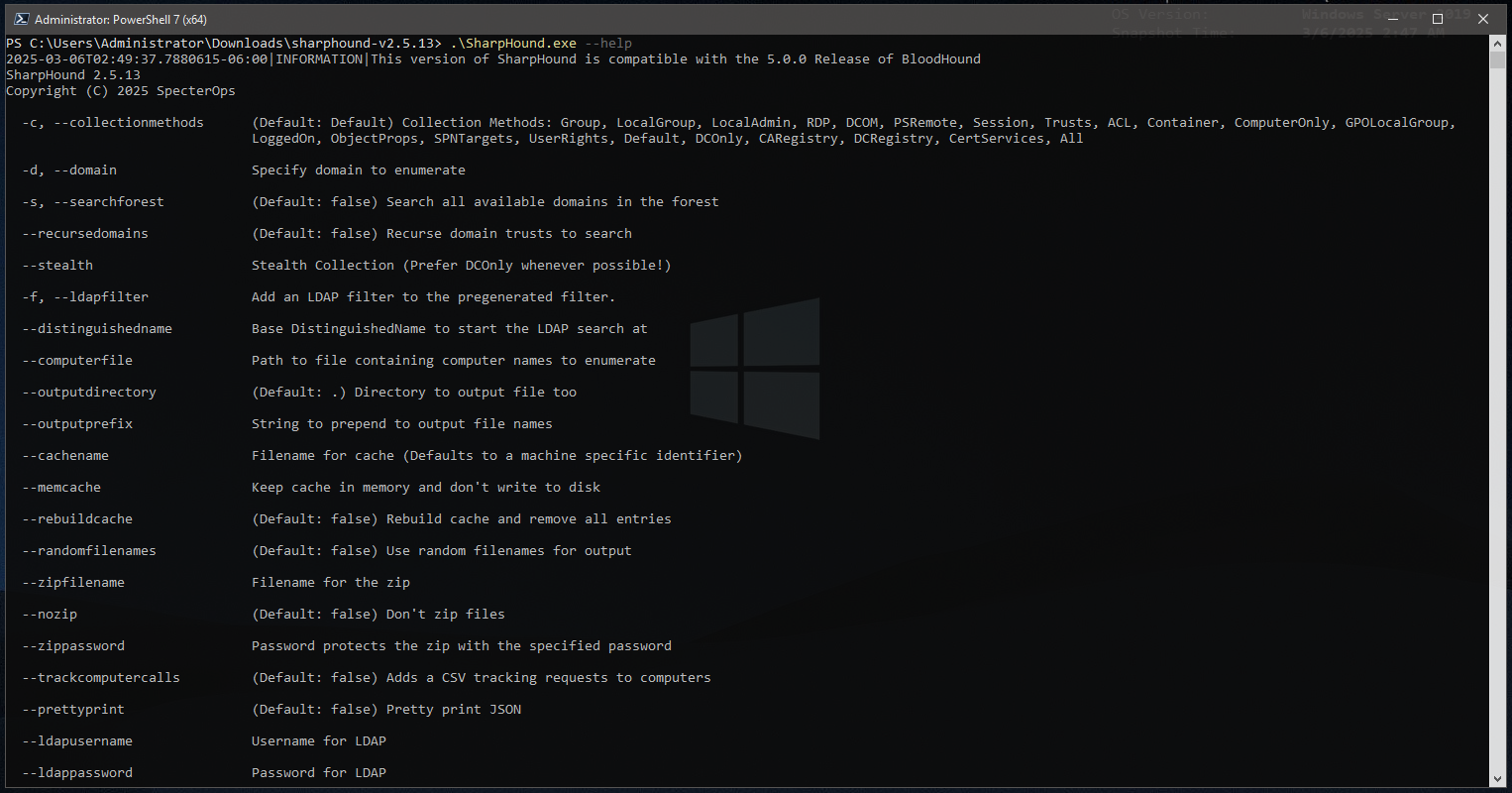Viewport: 1512px width, 793px height.
Task: Click the '--cachename' option
Action: point(65,456)
